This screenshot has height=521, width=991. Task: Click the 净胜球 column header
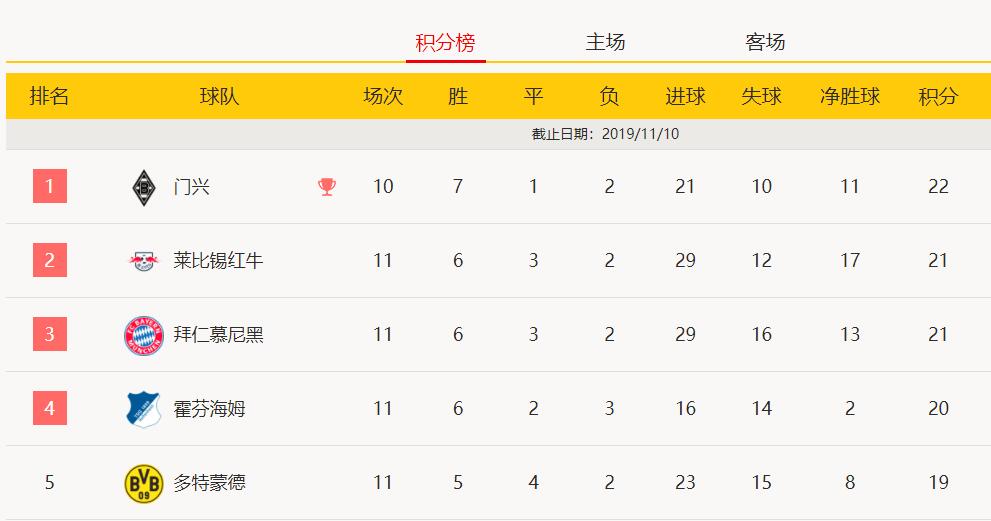(x=850, y=96)
